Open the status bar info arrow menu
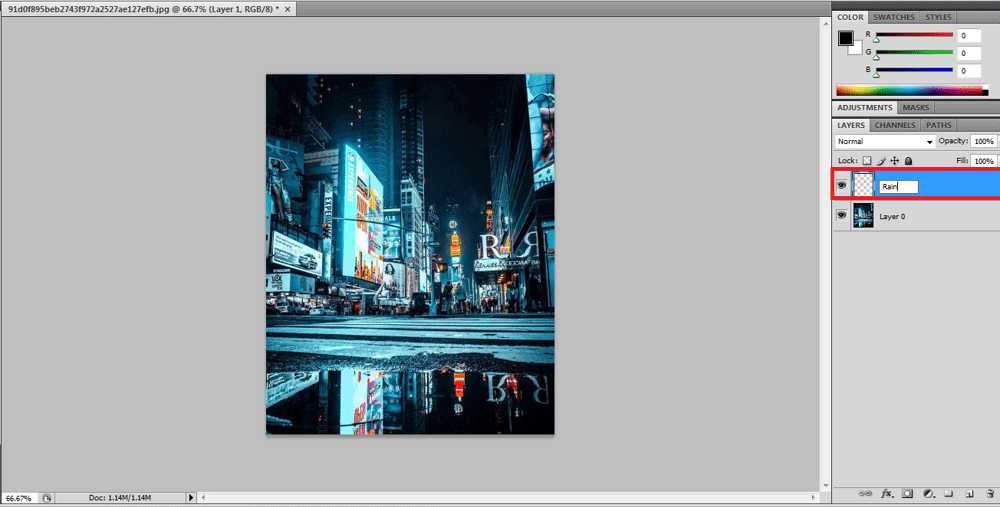The height and width of the screenshot is (507, 1000). pos(191,497)
